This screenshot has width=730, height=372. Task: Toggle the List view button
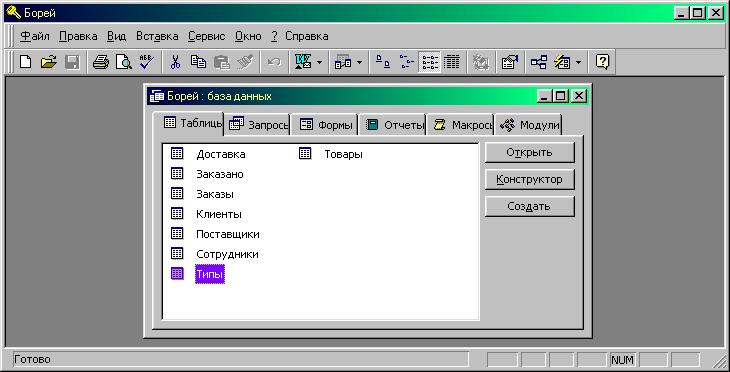click(429, 62)
